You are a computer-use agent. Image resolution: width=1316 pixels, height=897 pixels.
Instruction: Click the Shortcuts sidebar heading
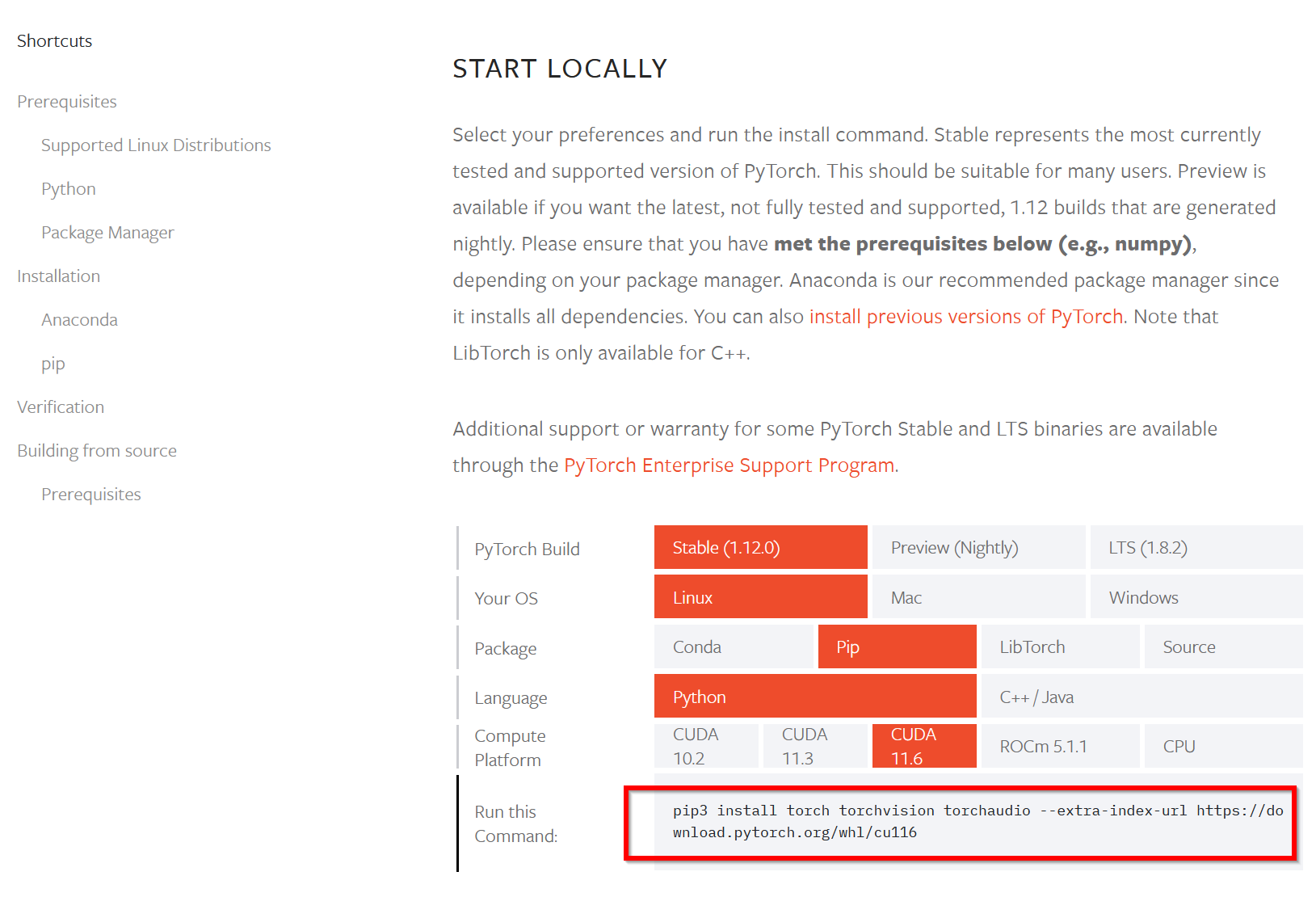54,41
